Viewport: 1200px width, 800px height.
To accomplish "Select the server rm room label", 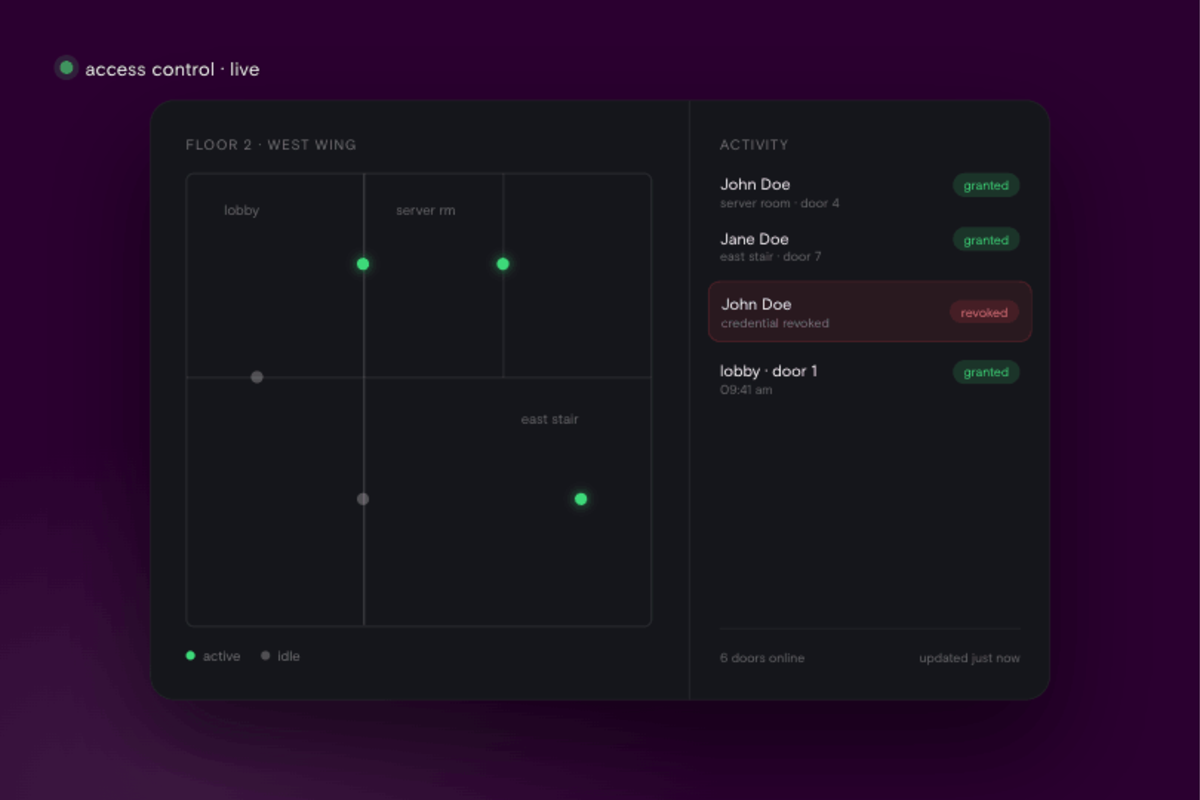I will coord(425,211).
